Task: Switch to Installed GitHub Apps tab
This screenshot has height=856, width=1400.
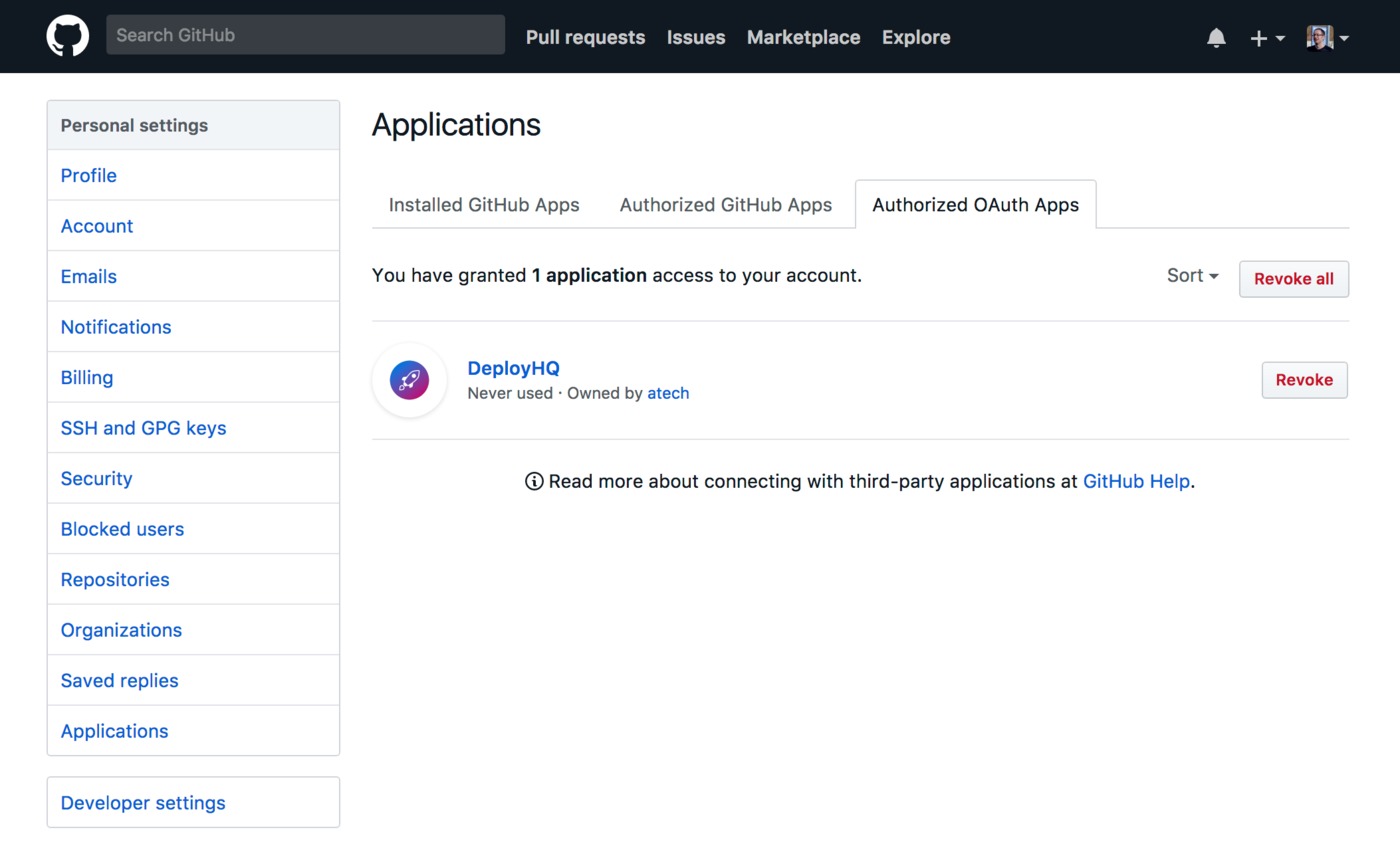Action: [484, 205]
